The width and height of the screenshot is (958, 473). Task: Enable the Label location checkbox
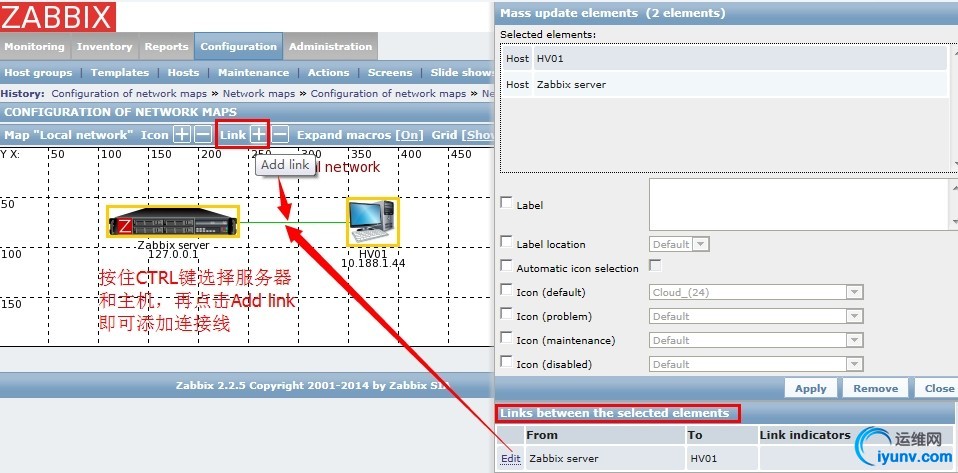point(506,242)
